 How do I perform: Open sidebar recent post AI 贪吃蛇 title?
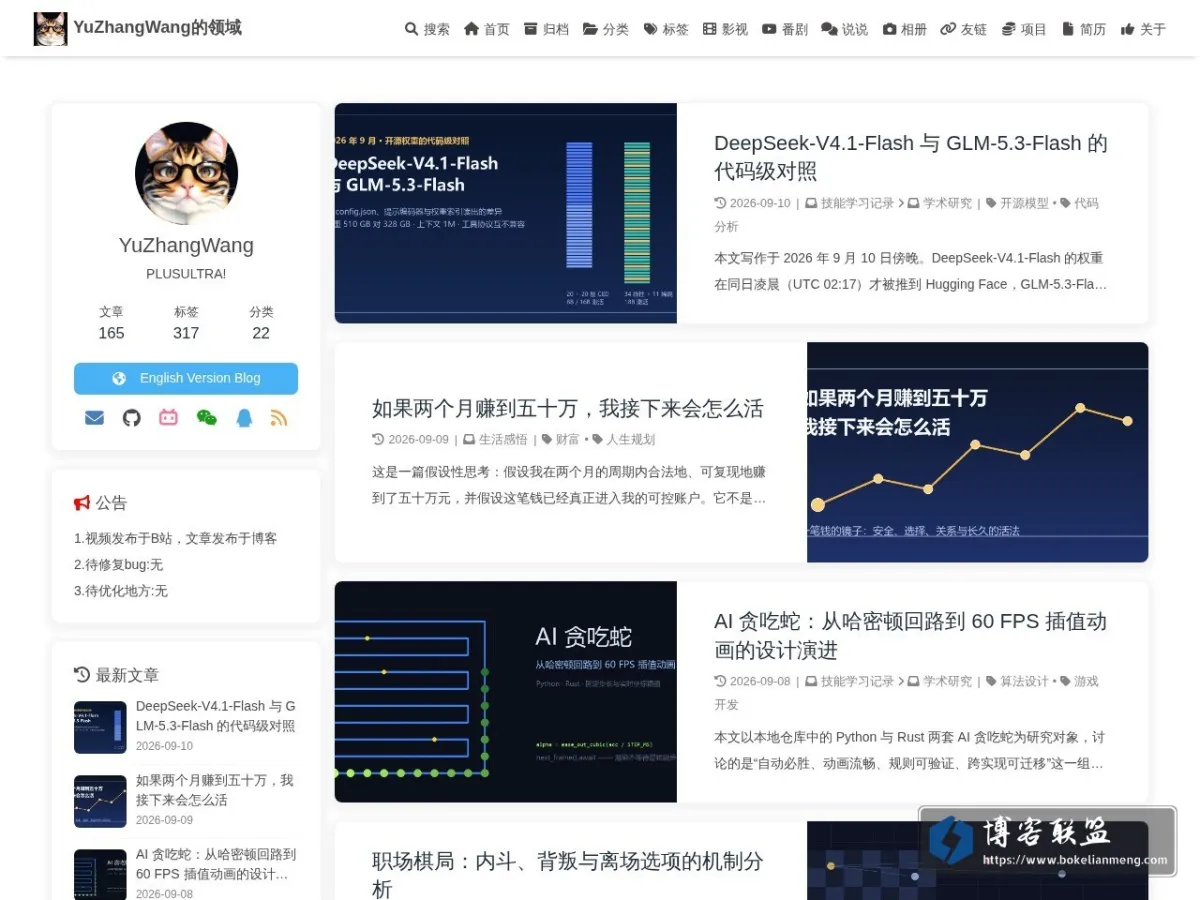tap(216, 864)
